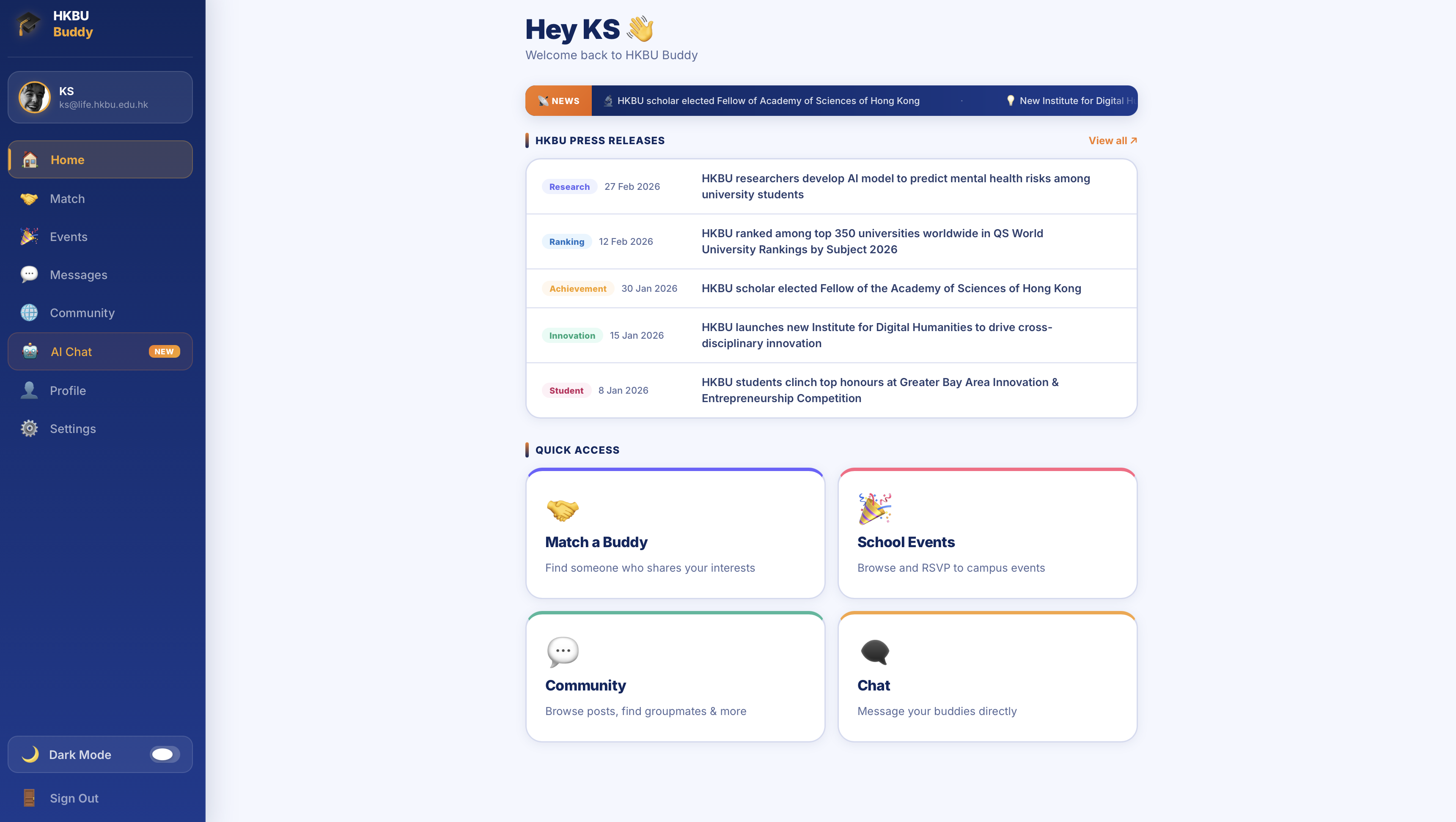The width and height of the screenshot is (1456, 822).
Task: Click the Research category tag
Action: pyautogui.click(x=569, y=187)
